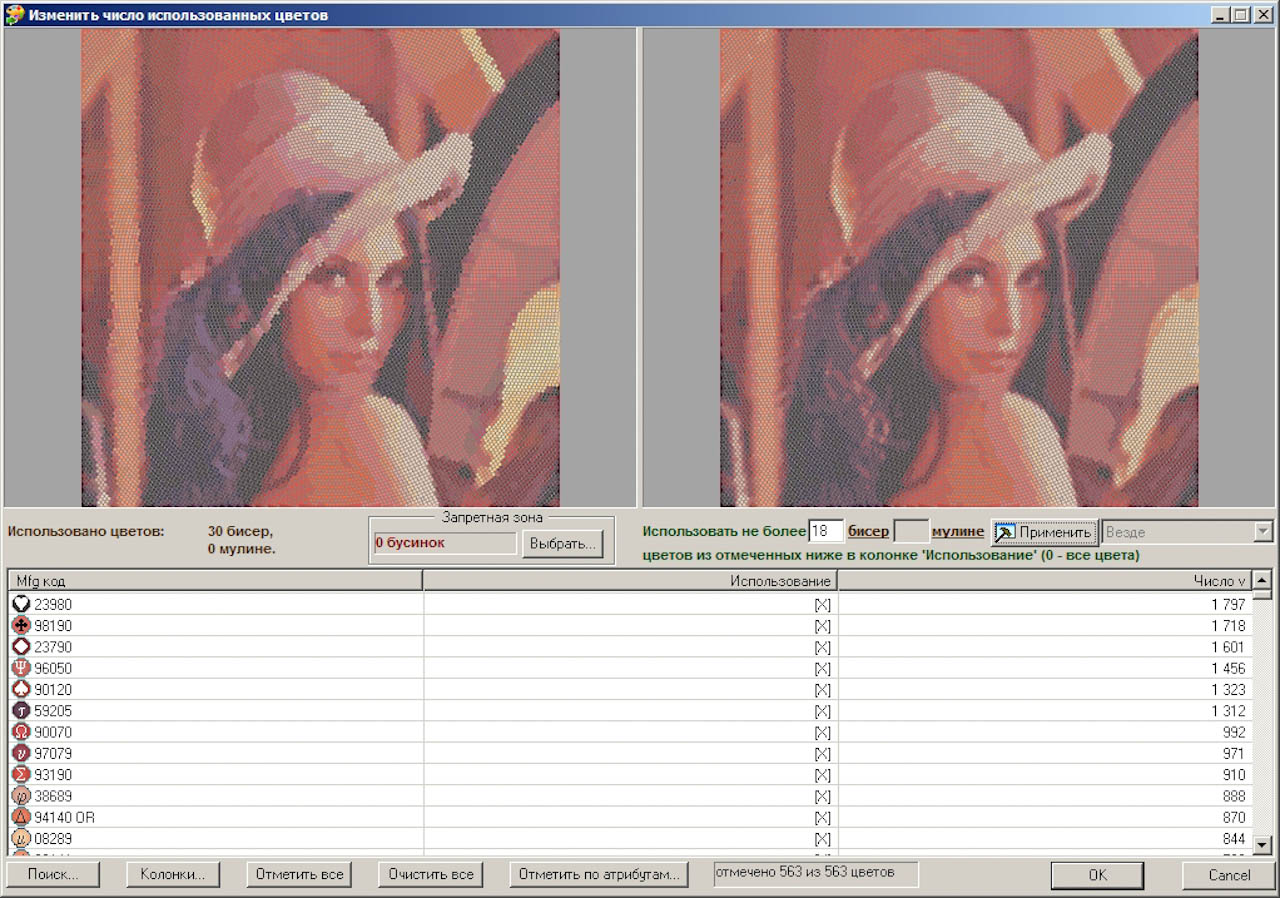The image size is (1280, 898).
Task: Toggle the [X] usage mark for 93190
Action: (822, 776)
